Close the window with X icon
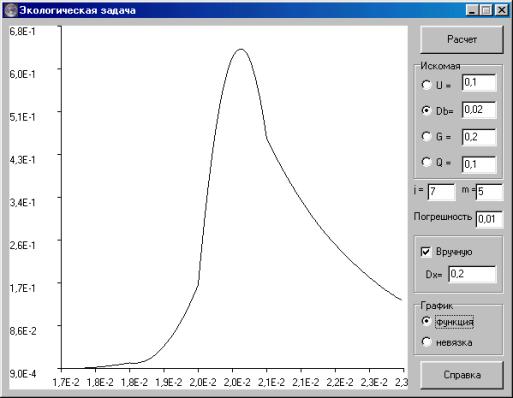This screenshot has height=398, width=513. coord(501,10)
